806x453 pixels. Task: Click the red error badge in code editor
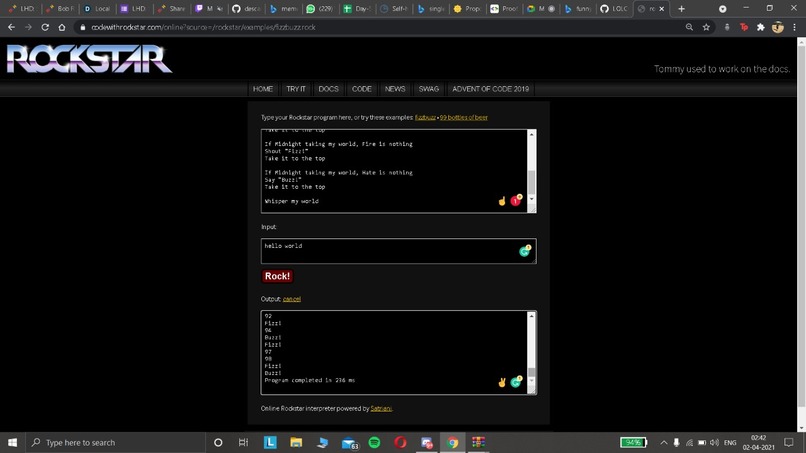pyautogui.click(x=516, y=201)
